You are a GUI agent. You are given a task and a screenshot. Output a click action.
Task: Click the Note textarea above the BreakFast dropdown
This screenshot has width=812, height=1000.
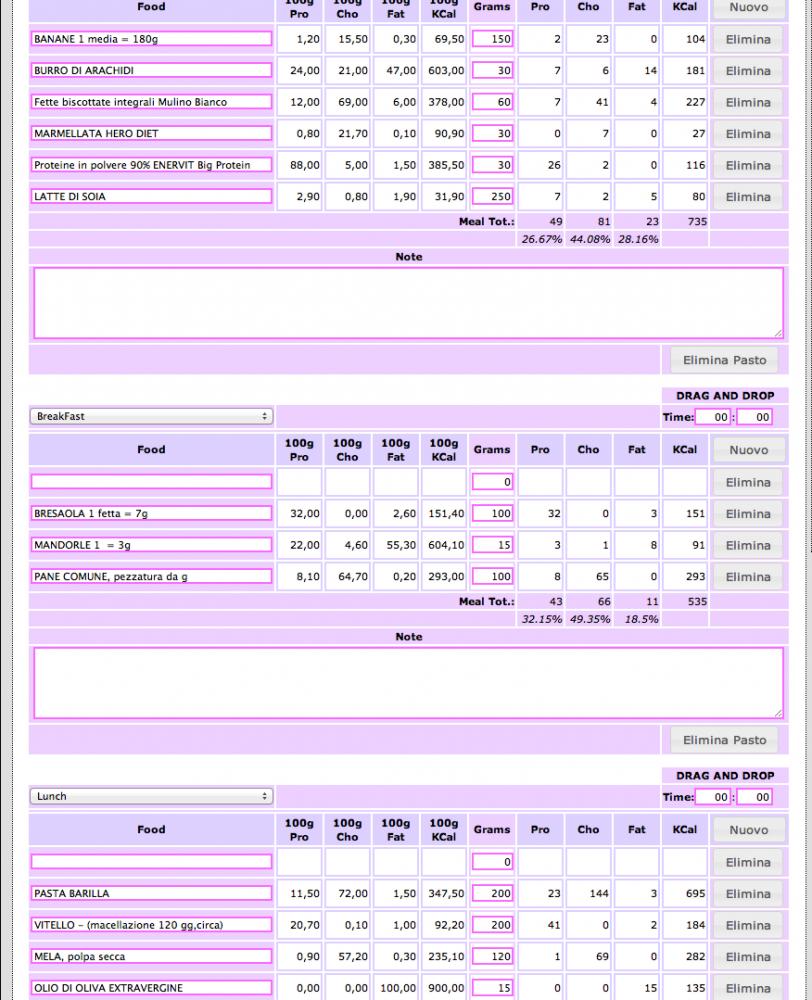tap(408, 303)
